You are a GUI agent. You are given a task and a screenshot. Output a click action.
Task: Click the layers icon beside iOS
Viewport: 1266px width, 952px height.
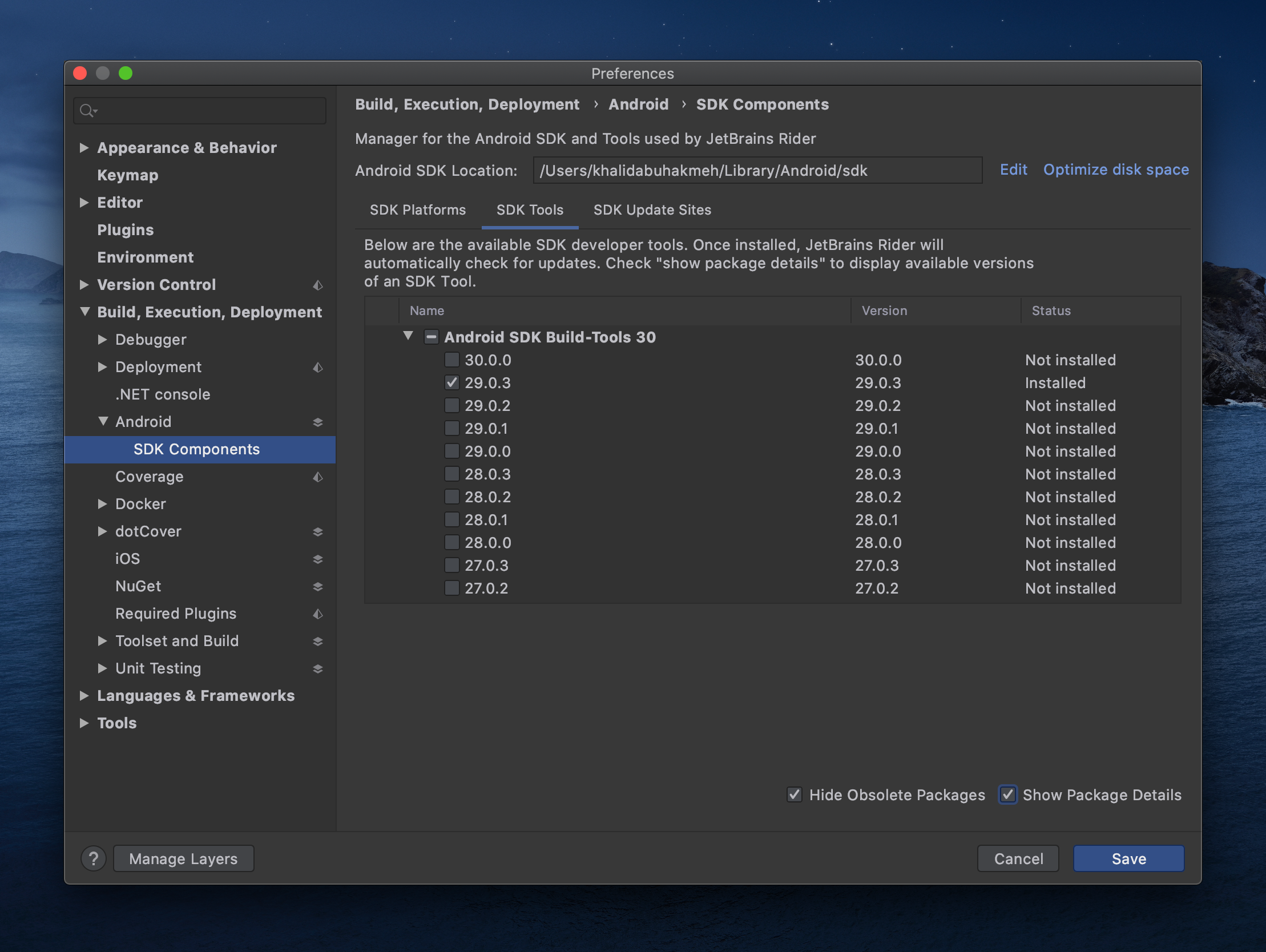point(318,559)
